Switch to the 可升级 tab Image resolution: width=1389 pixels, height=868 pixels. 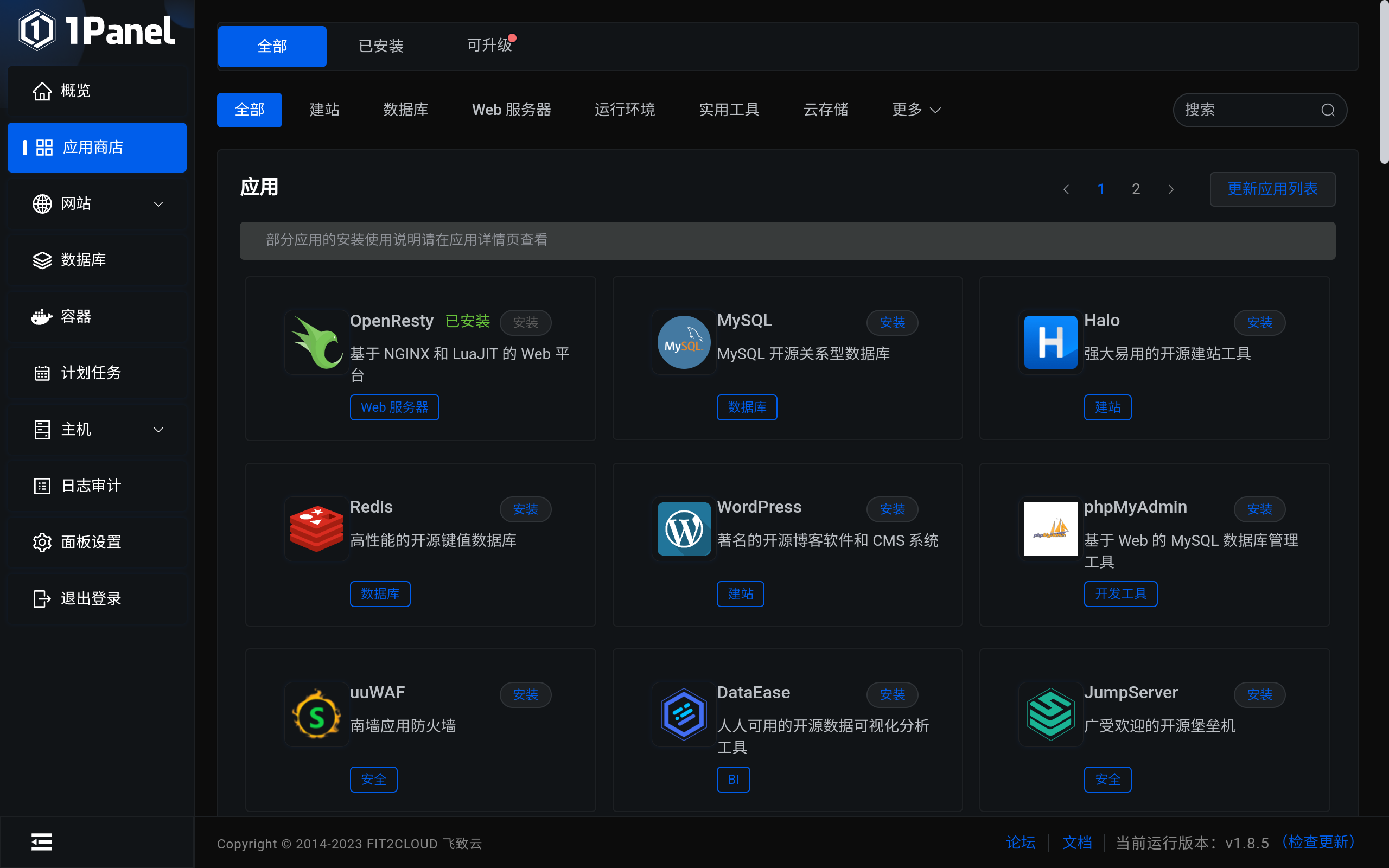tap(489, 46)
